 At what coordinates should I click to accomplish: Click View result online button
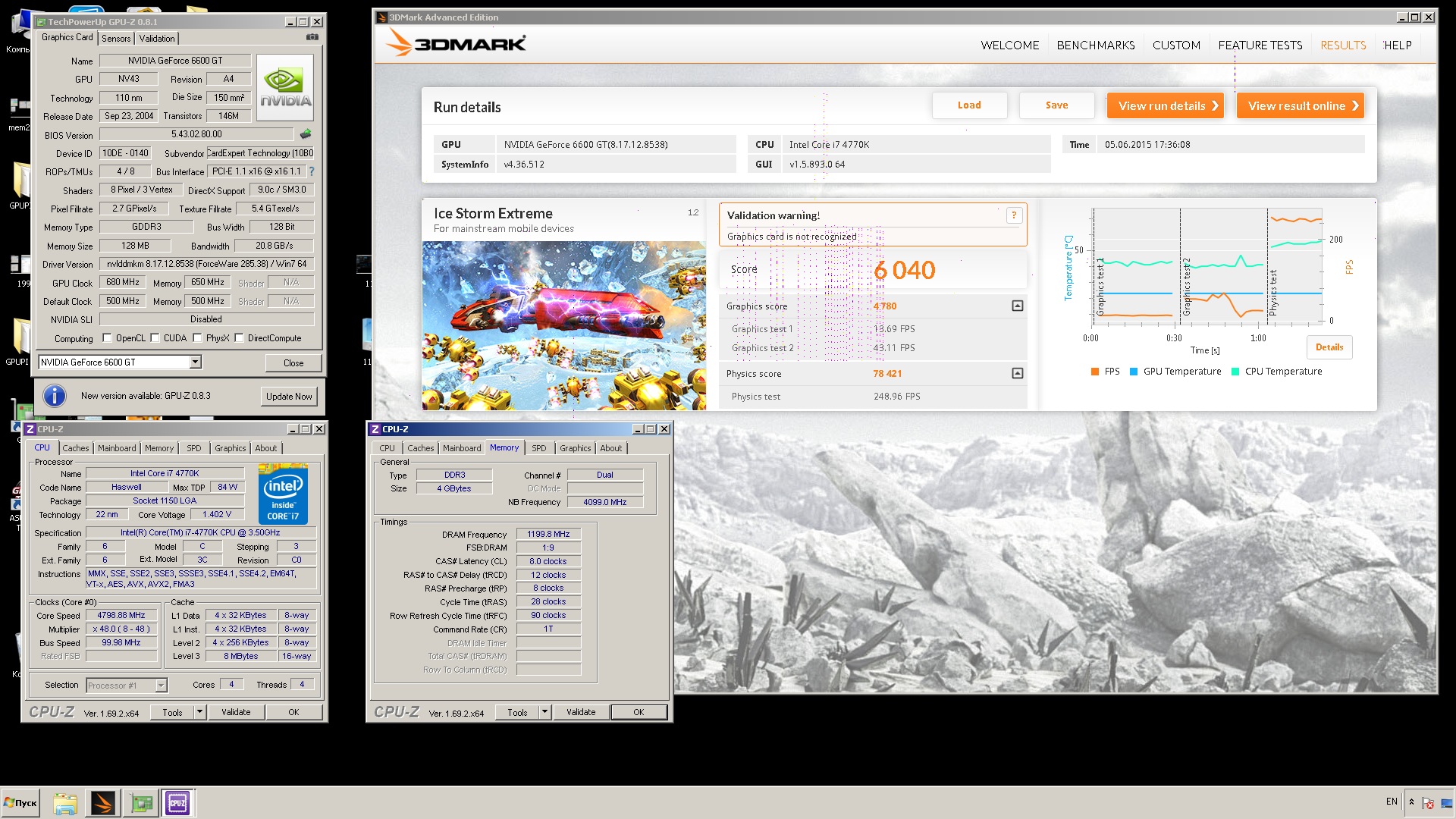click(x=1301, y=105)
